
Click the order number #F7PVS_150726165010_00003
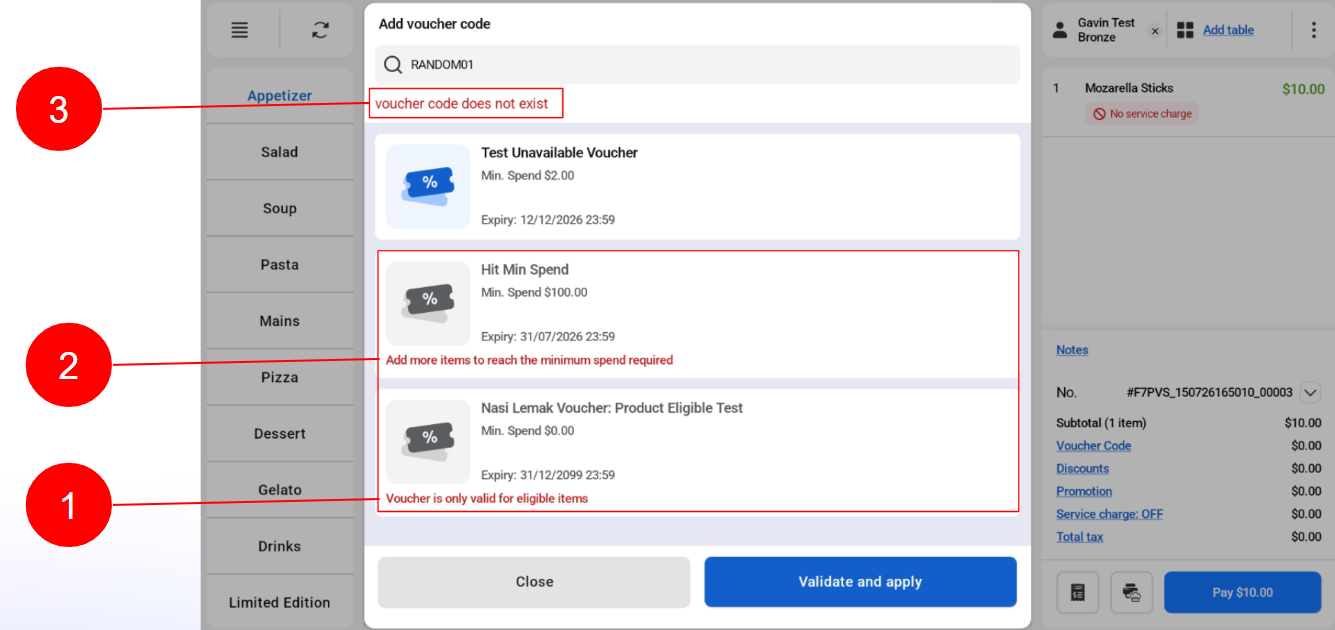coord(1209,393)
